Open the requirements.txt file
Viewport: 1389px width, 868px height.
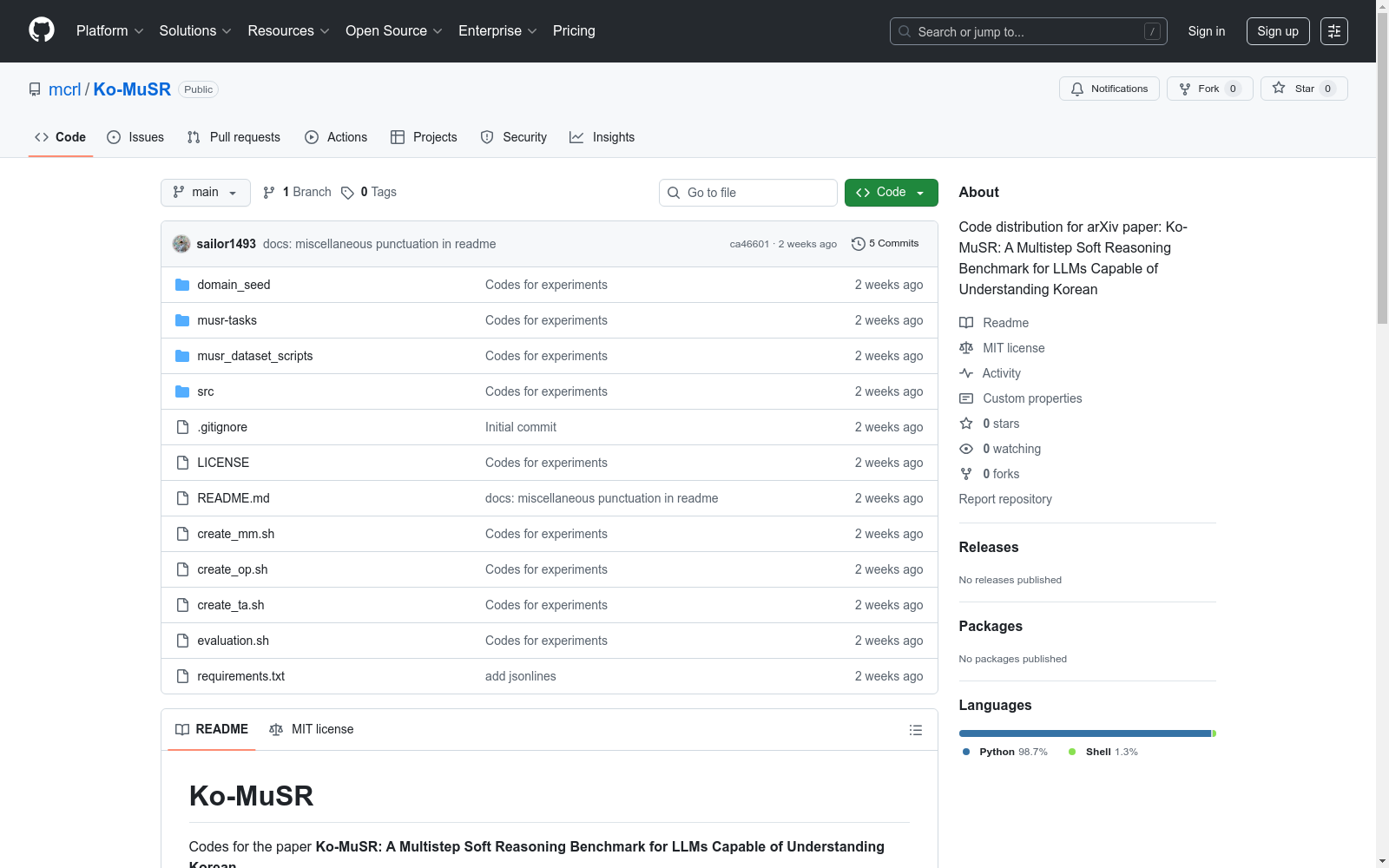(241, 676)
